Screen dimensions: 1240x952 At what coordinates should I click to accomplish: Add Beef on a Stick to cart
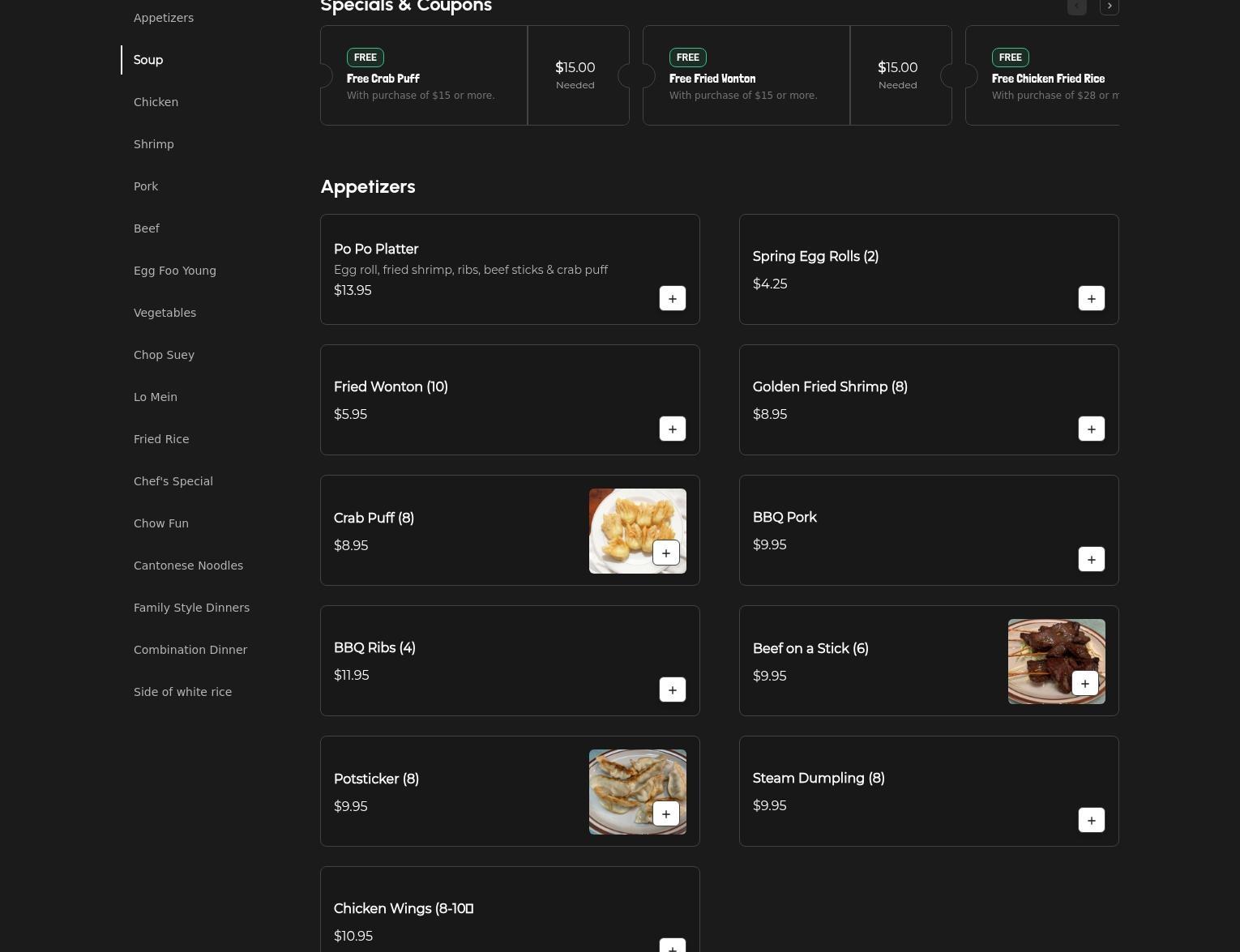point(1084,683)
